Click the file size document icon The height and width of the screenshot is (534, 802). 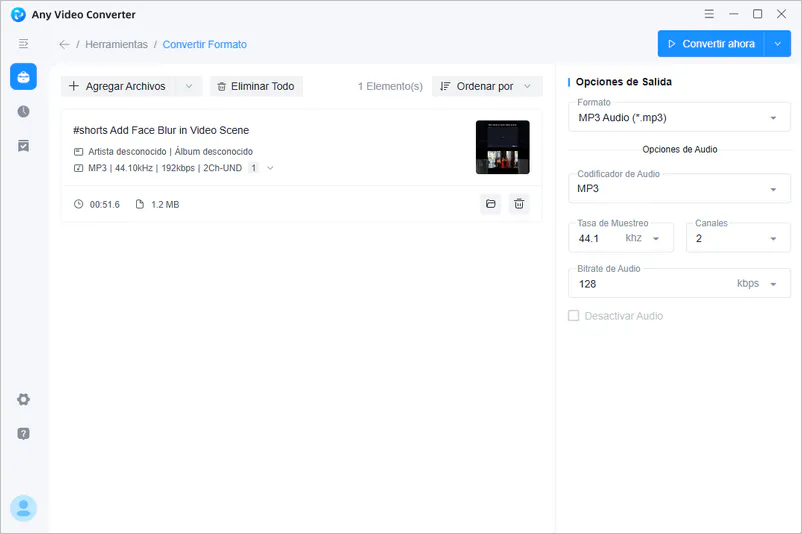pos(140,205)
